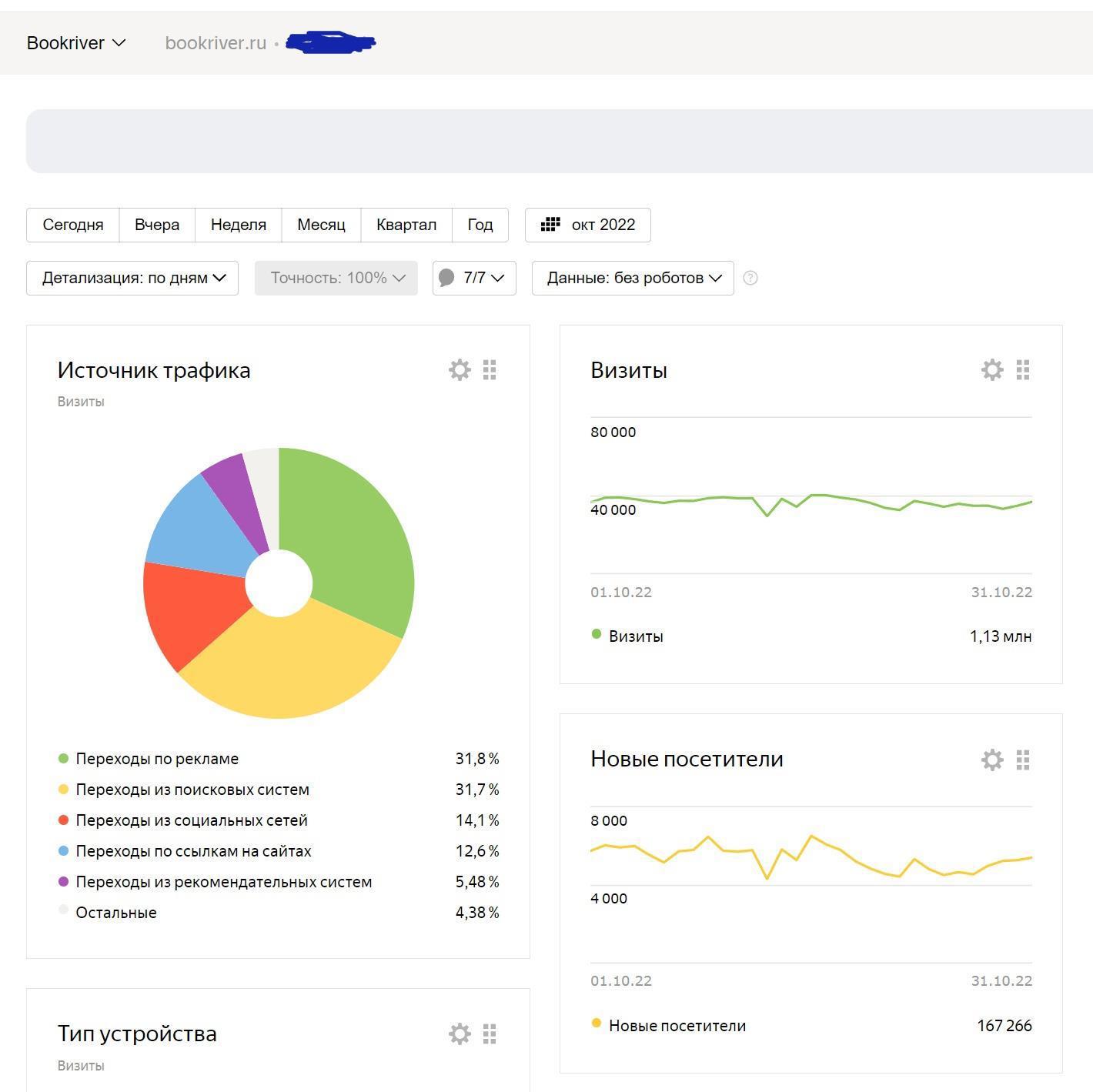Select the Неделя period tab

point(238,225)
